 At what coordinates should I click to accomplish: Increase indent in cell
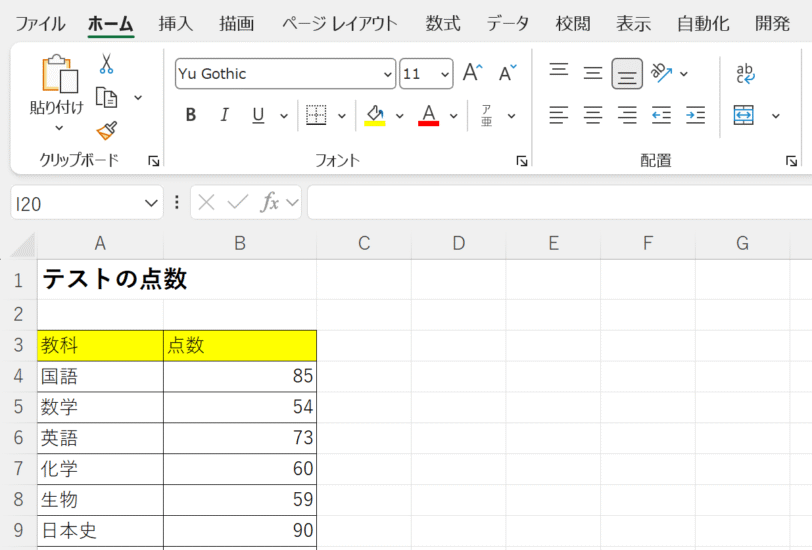pyautogui.click(x=695, y=115)
